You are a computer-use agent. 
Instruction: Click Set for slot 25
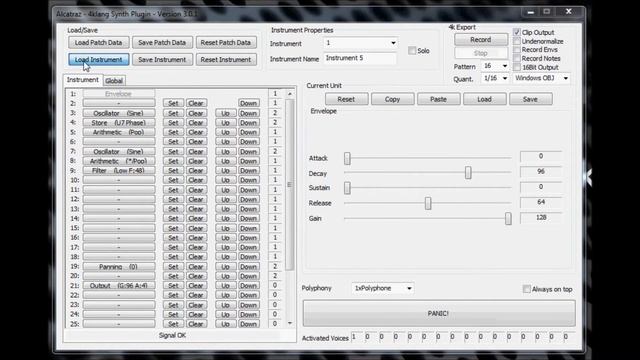(173, 324)
